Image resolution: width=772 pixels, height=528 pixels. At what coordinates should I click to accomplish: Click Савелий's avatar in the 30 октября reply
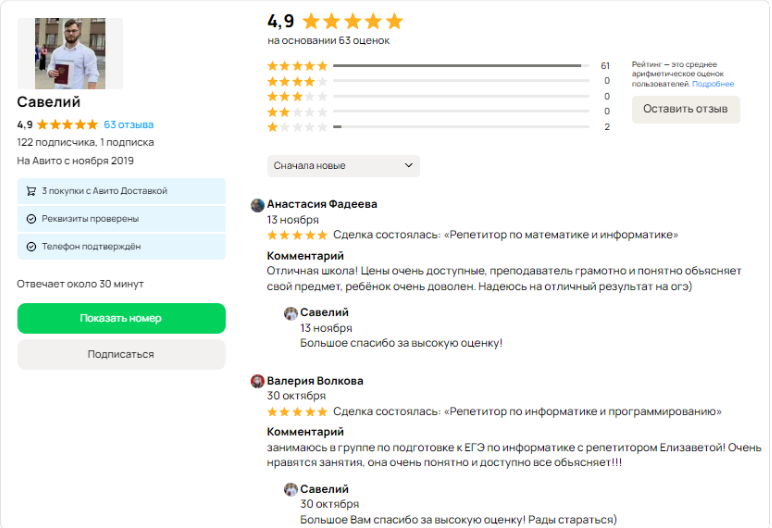coord(291,489)
